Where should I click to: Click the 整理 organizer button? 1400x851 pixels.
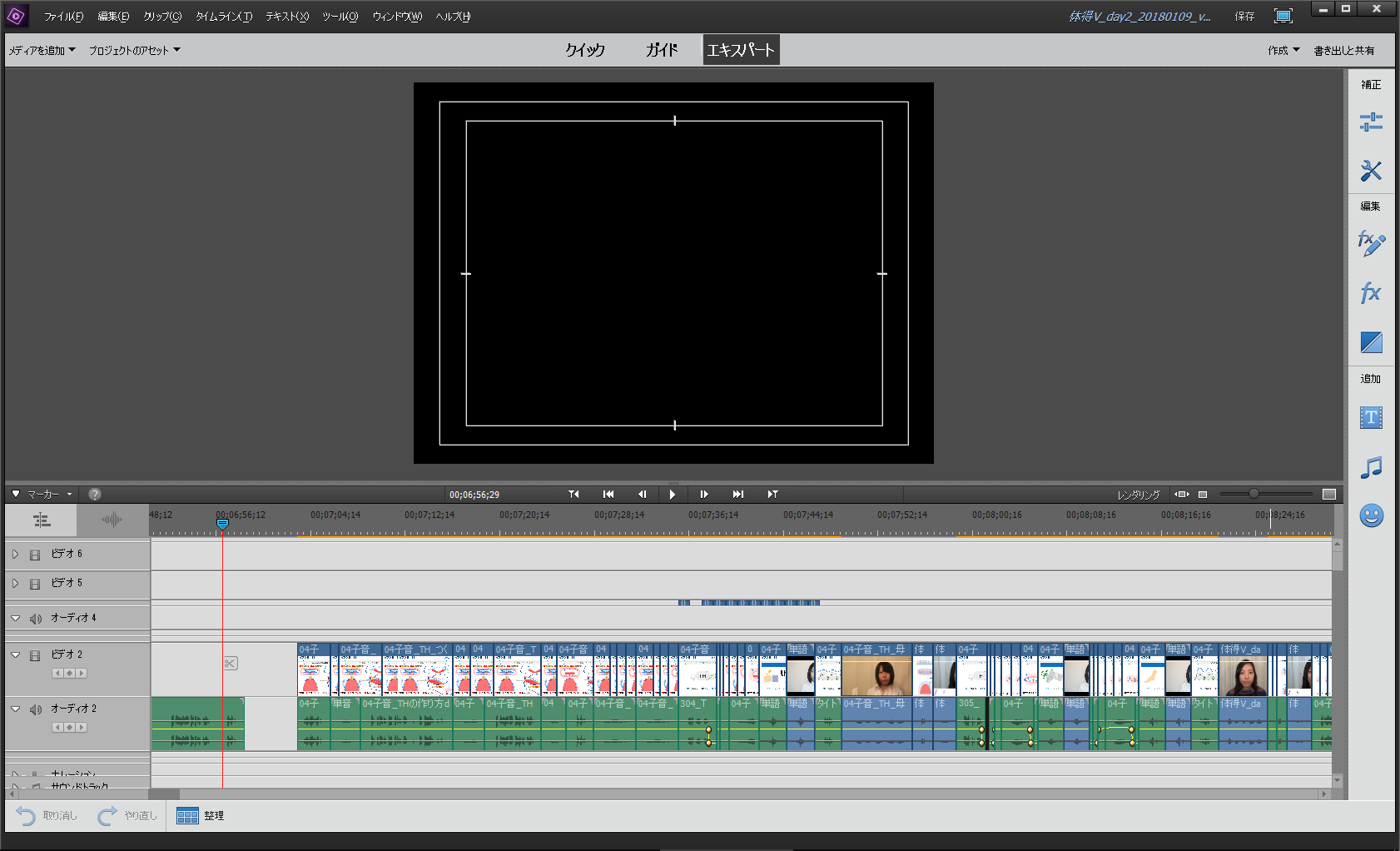(x=201, y=816)
